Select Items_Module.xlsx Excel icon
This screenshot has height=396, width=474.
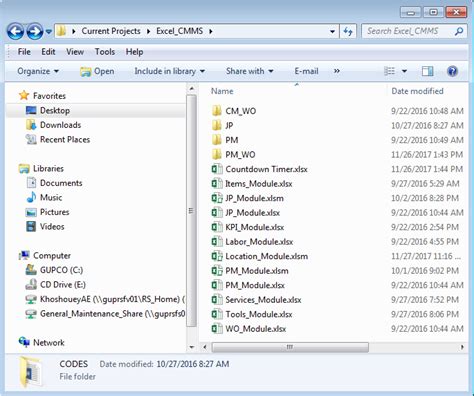pos(217,183)
